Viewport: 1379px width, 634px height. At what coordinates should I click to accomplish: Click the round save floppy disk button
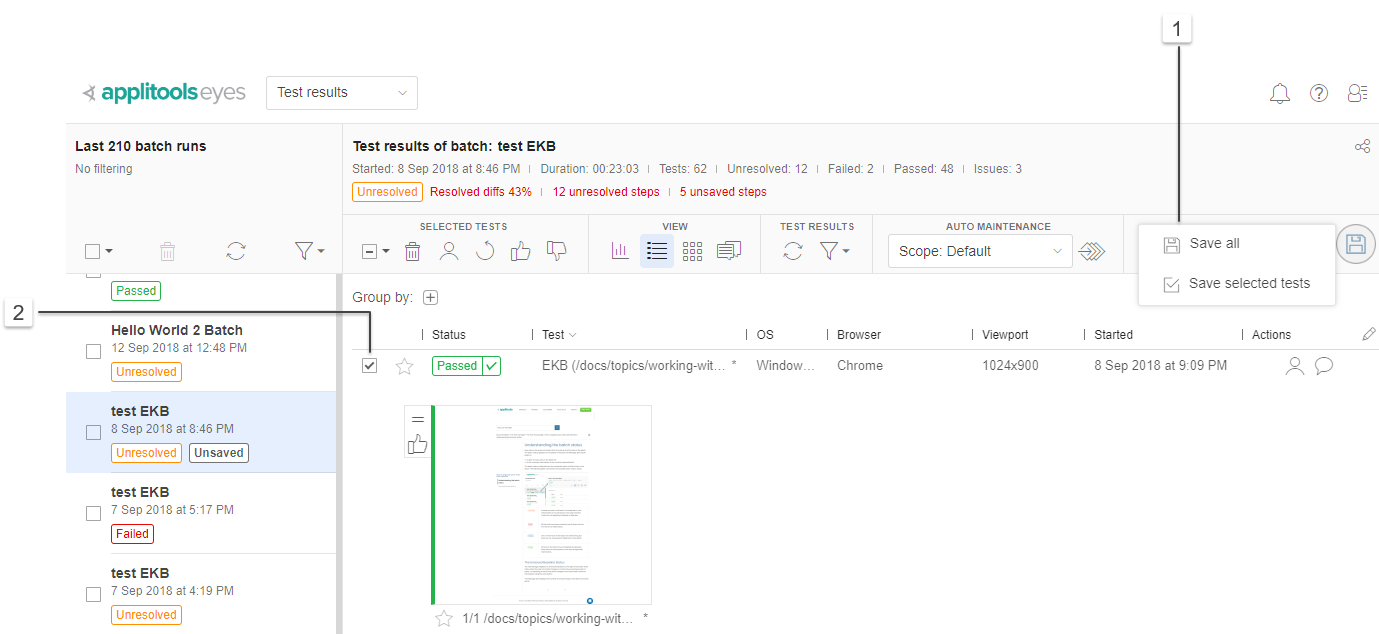1355,244
